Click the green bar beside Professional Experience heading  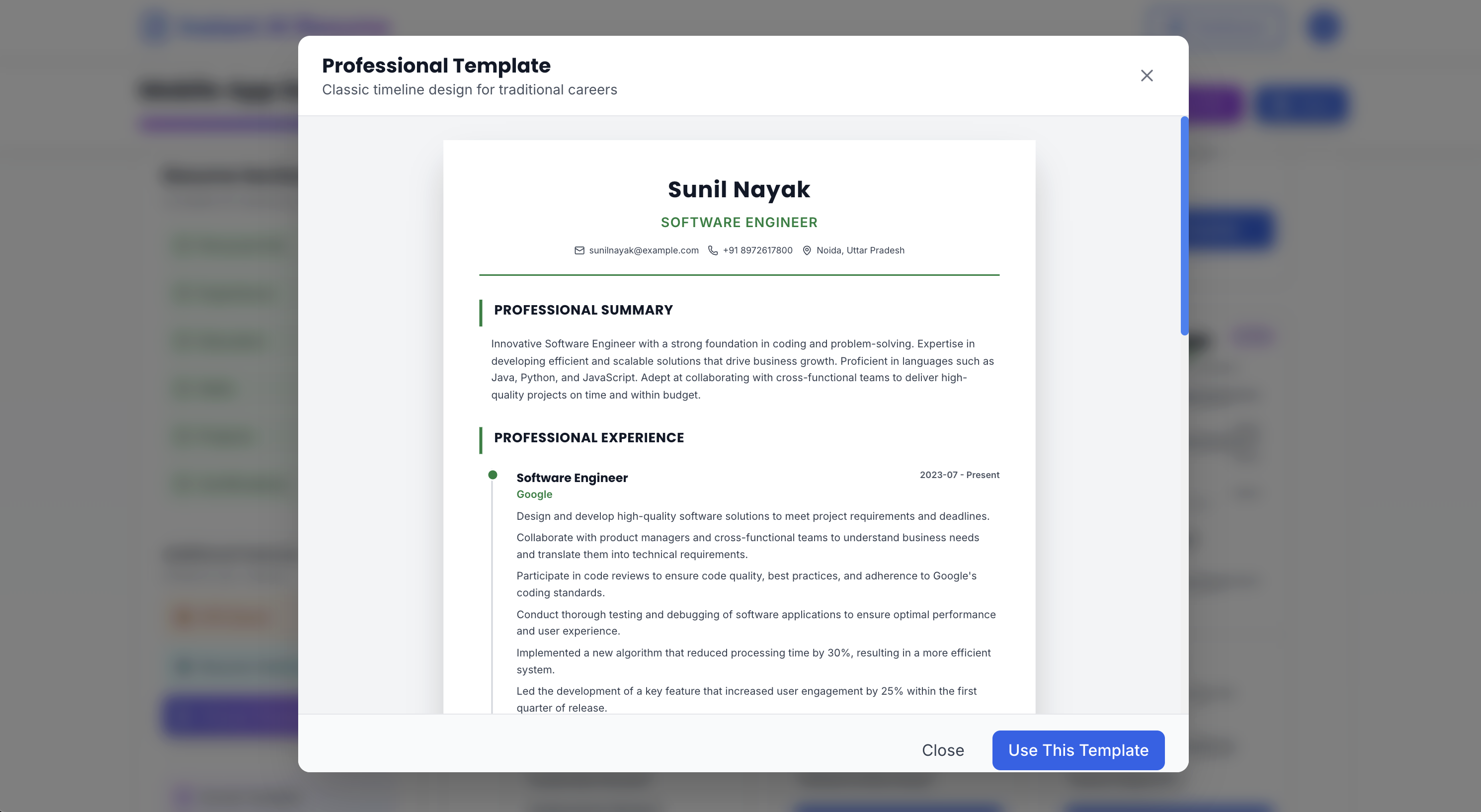482,438
